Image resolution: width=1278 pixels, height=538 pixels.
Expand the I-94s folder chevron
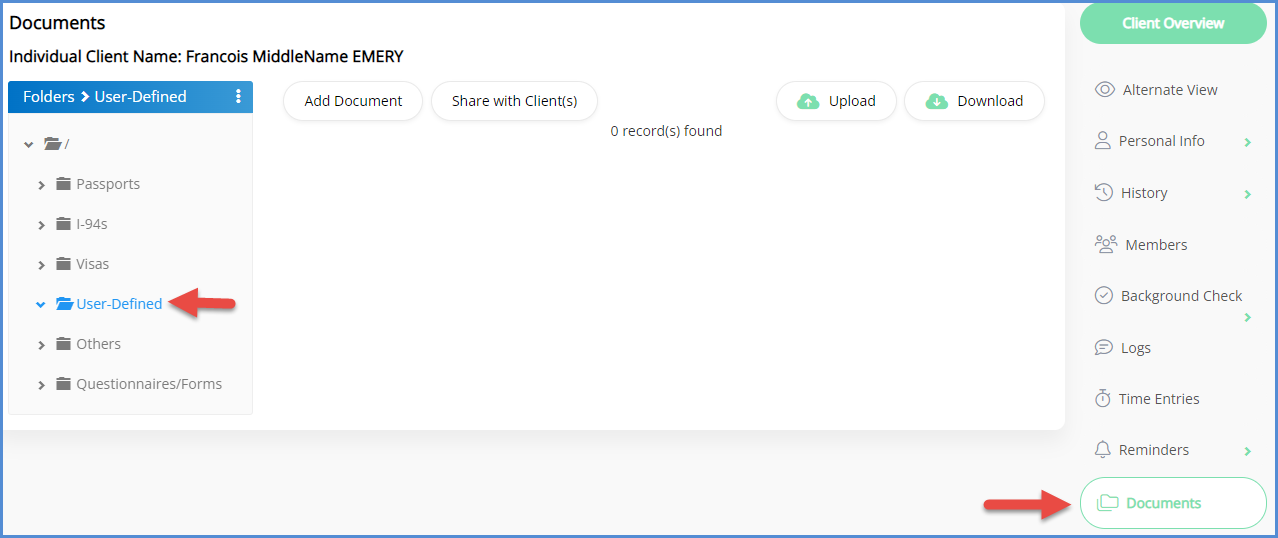coord(42,225)
